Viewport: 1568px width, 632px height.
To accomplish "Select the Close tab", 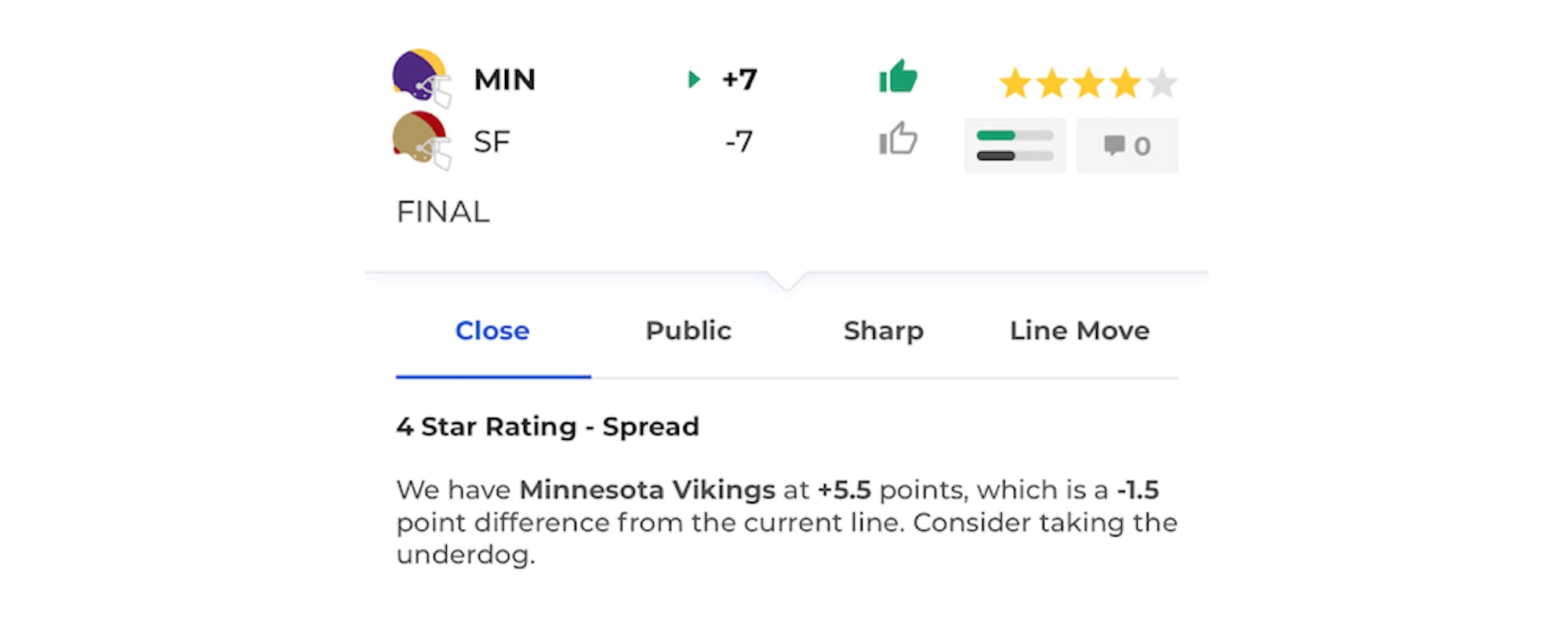I will point(492,331).
